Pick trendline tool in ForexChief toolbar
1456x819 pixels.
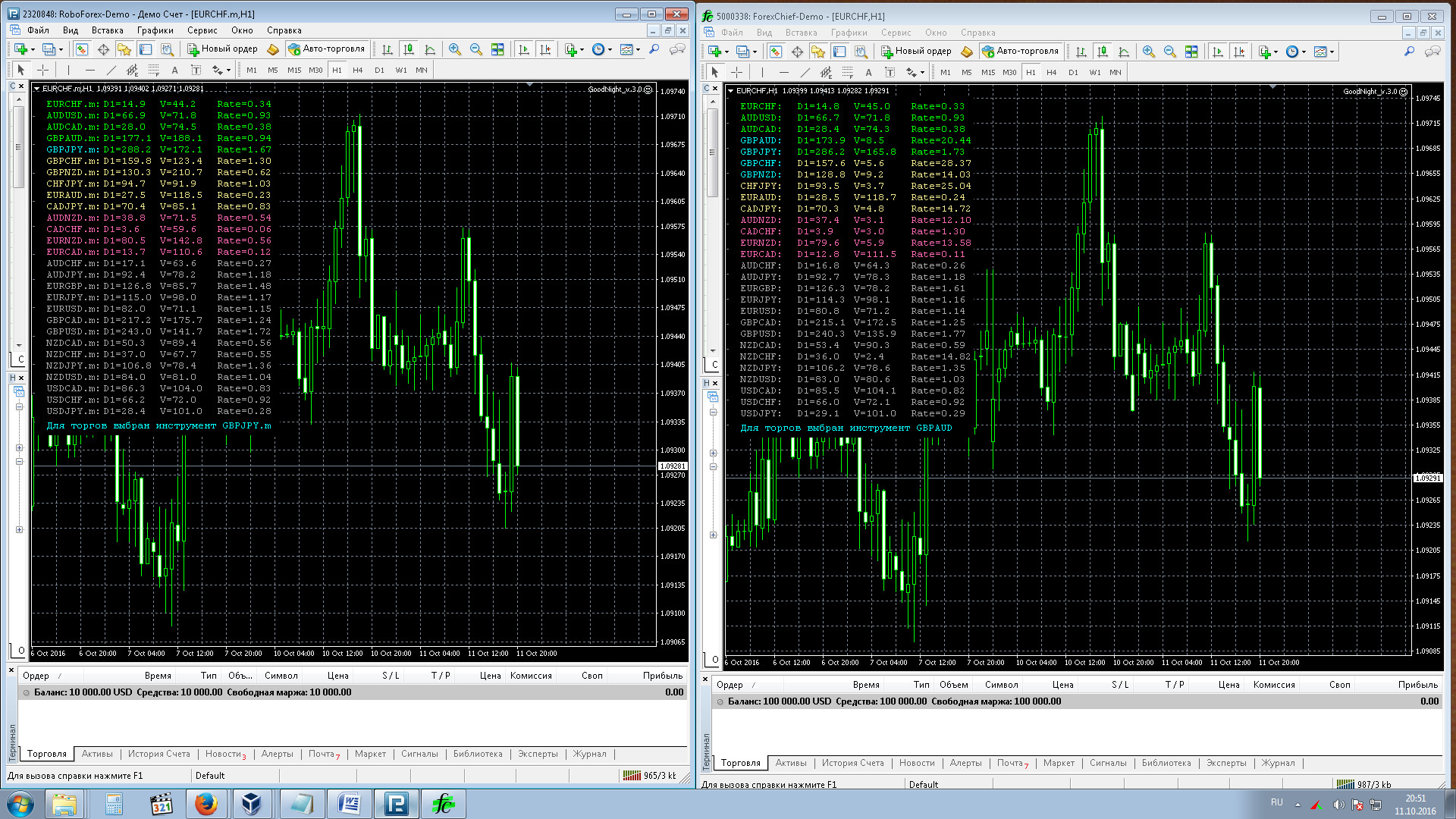click(x=805, y=72)
